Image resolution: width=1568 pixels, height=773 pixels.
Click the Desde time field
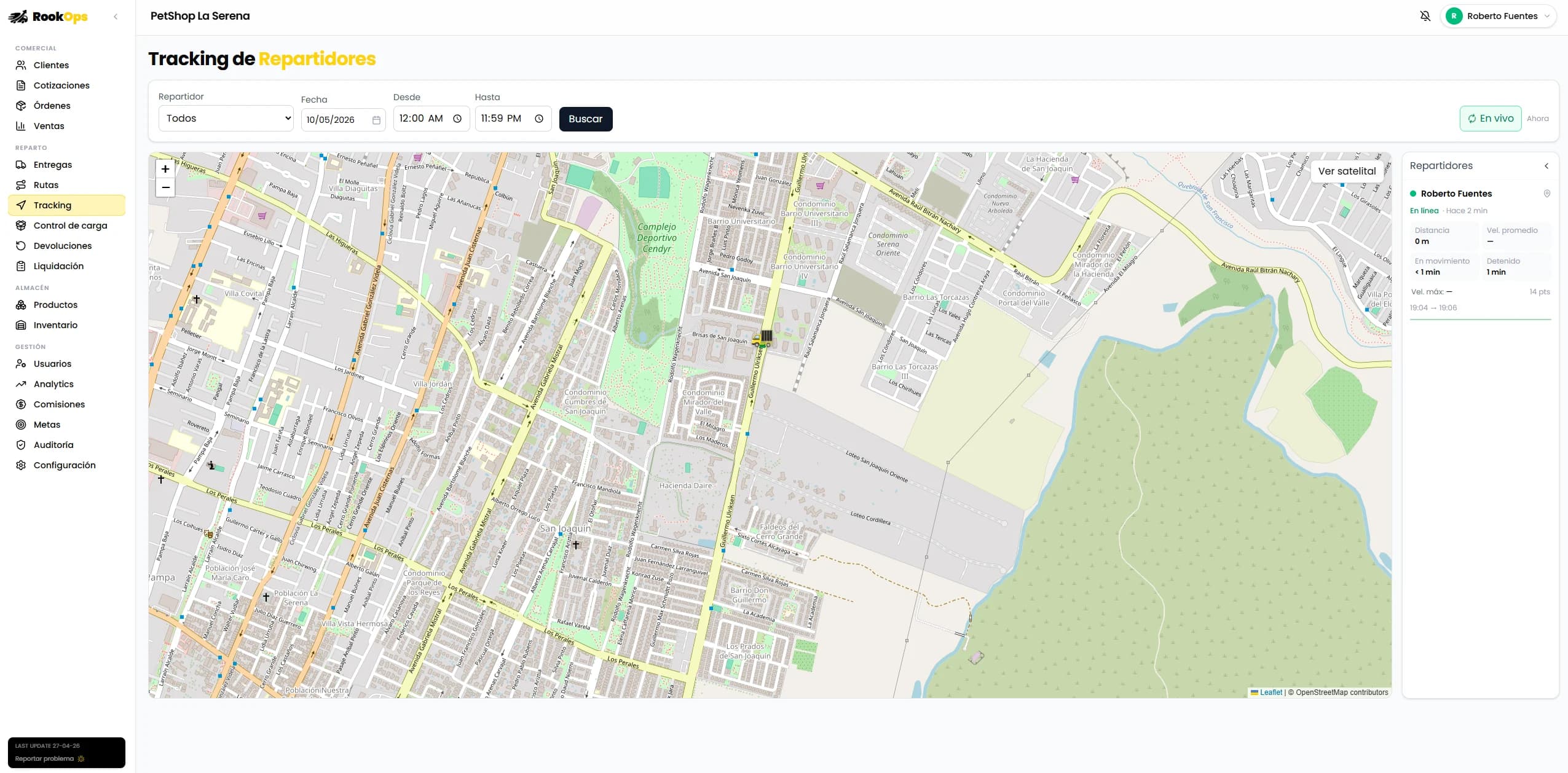(431, 119)
